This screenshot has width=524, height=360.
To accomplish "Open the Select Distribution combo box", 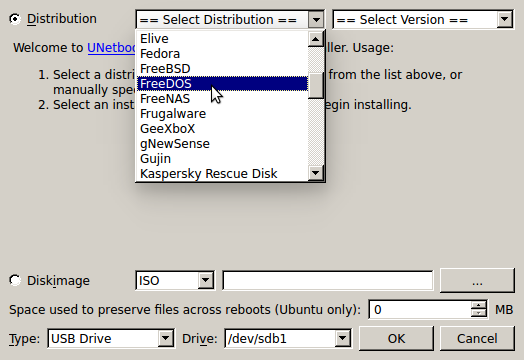I will (x=230, y=20).
